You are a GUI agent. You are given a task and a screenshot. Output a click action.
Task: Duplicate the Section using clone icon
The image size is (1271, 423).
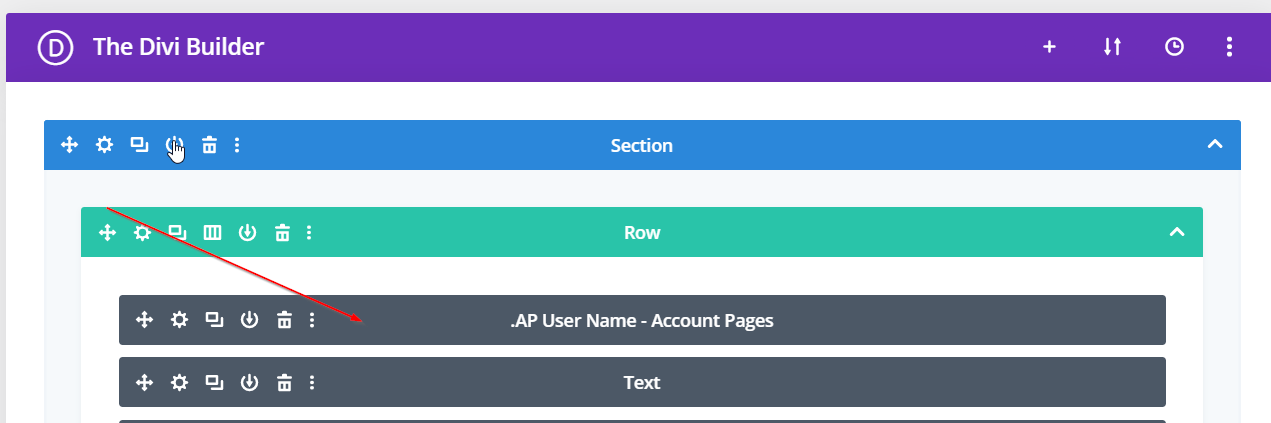tap(139, 145)
